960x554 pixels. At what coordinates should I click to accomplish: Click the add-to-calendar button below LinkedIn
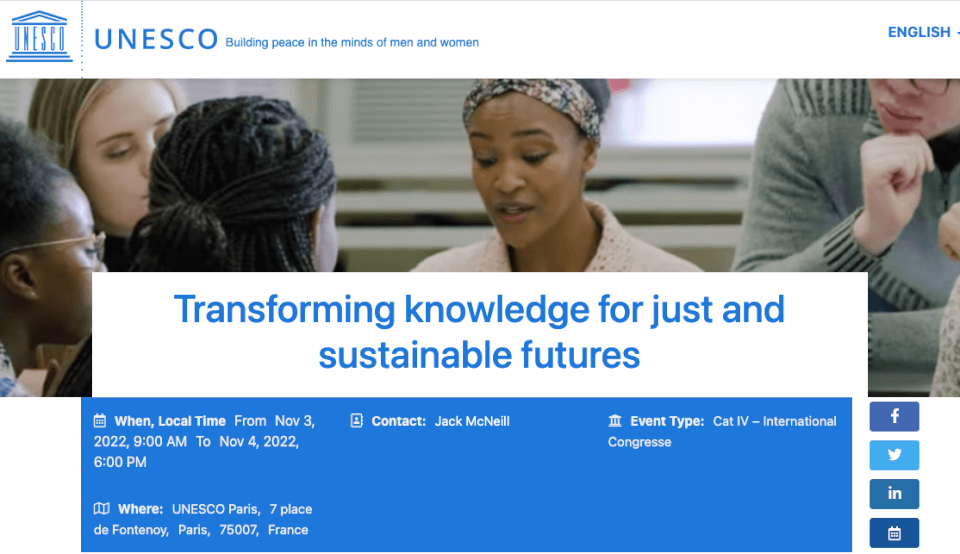(894, 533)
